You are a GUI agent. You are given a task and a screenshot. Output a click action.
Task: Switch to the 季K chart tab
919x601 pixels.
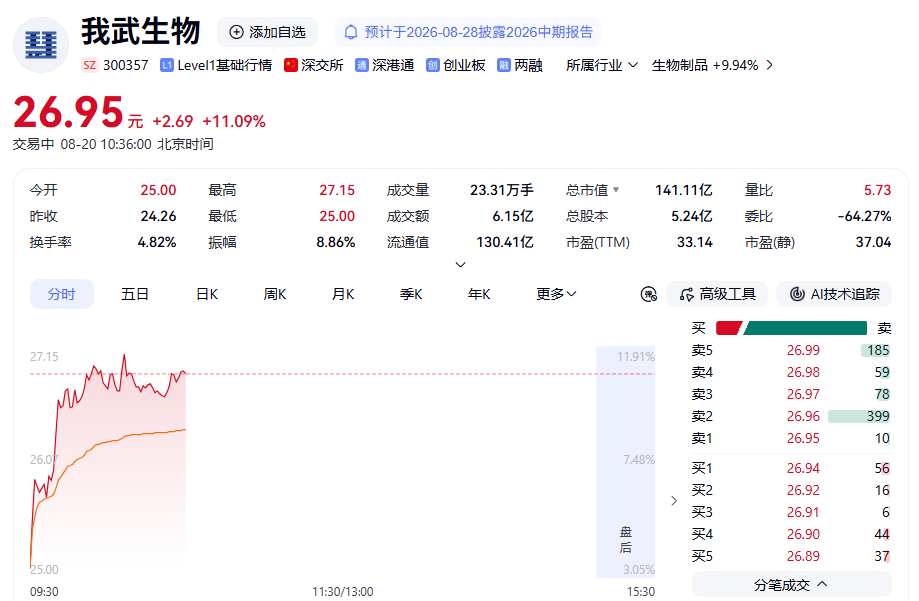pyautogui.click(x=411, y=294)
